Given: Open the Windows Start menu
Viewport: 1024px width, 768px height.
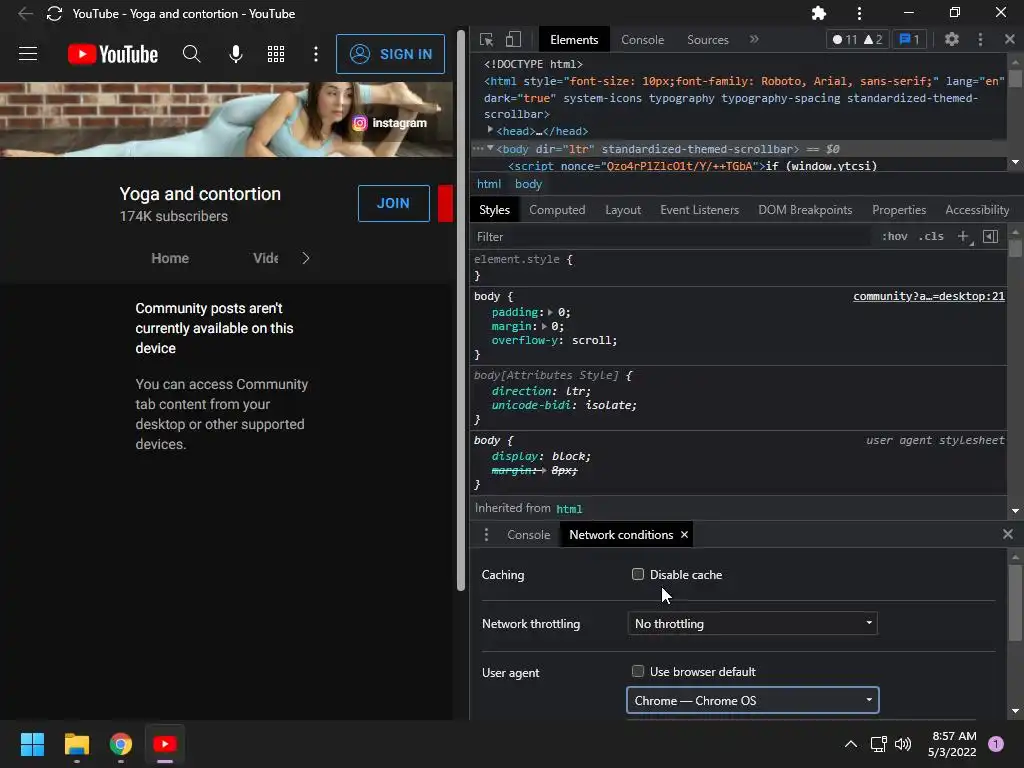Looking at the screenshot, I should [32, 744].
